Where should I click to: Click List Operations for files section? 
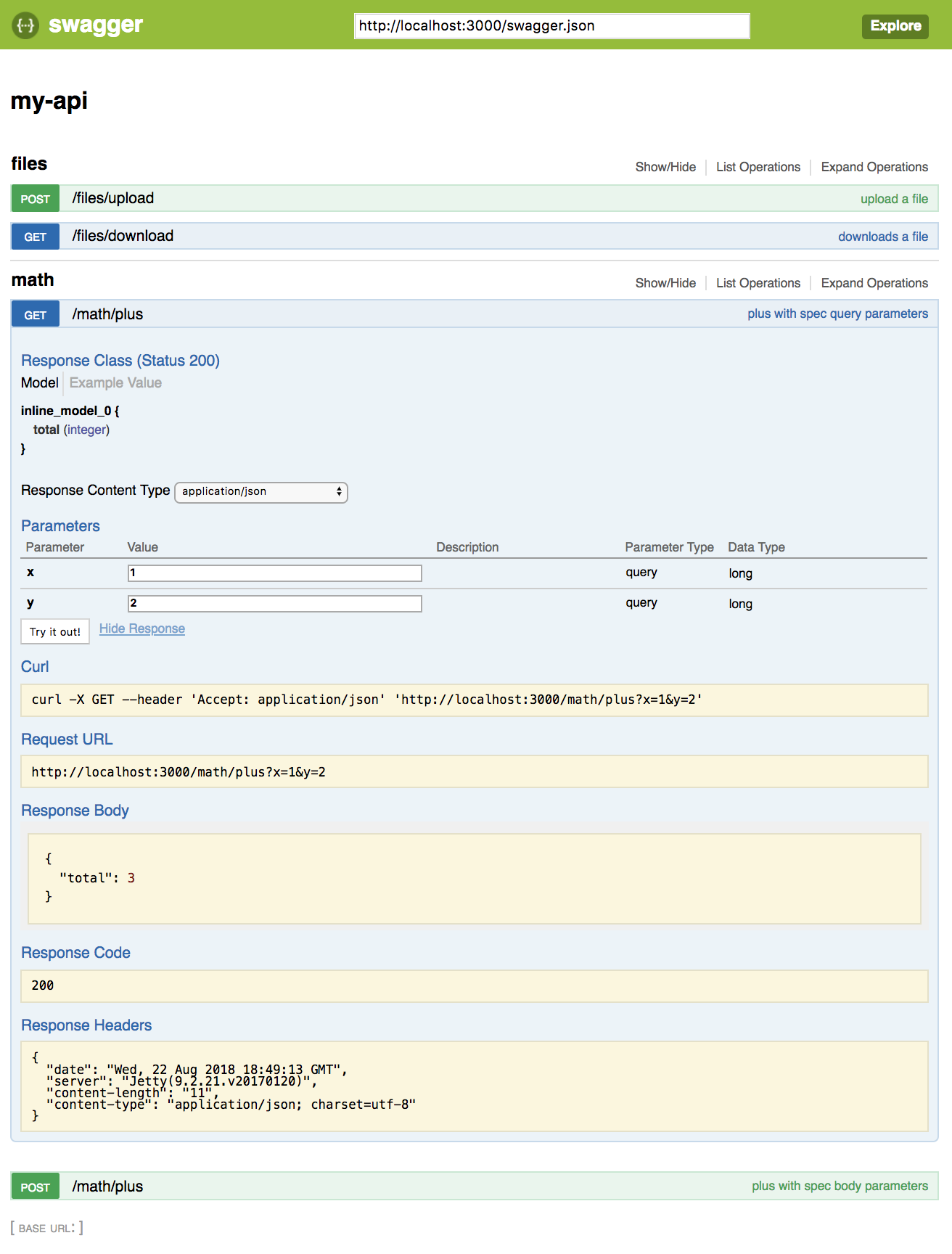coord(758,167)
